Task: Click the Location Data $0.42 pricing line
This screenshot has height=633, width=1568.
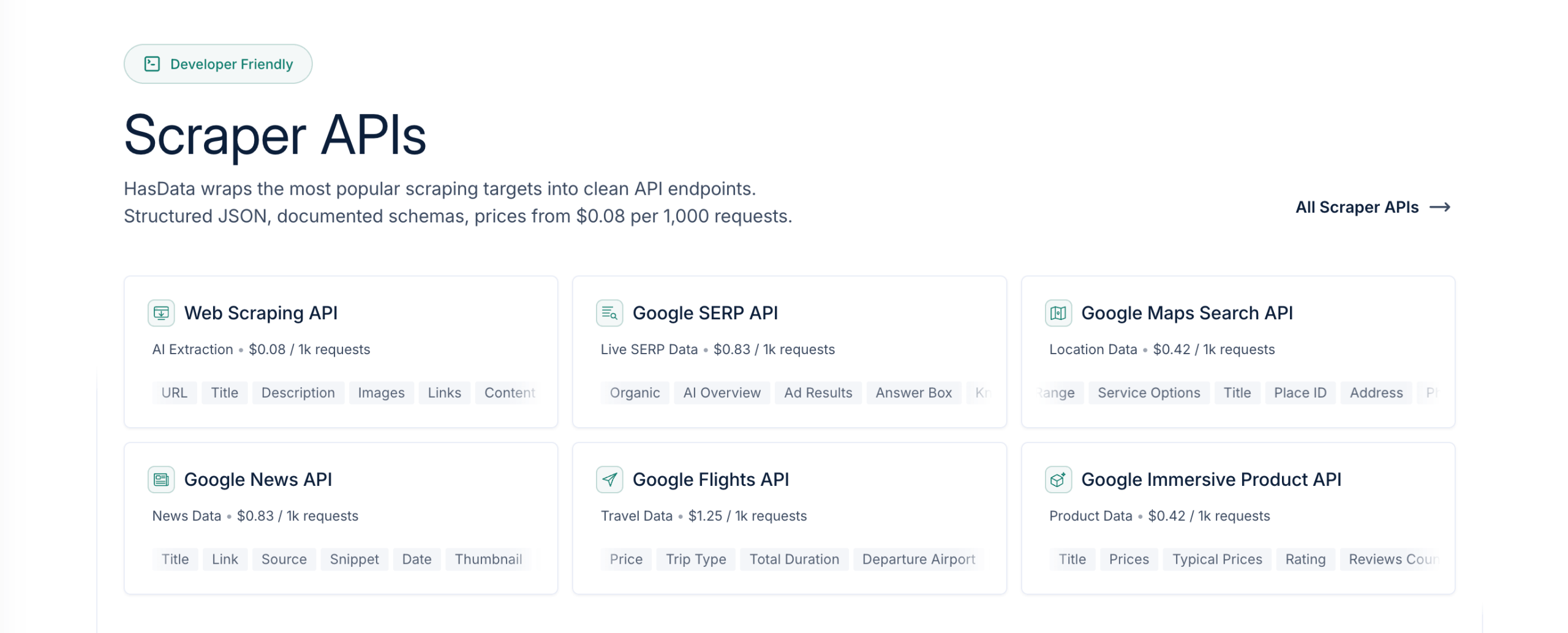Action: (x=1162, y=349)
